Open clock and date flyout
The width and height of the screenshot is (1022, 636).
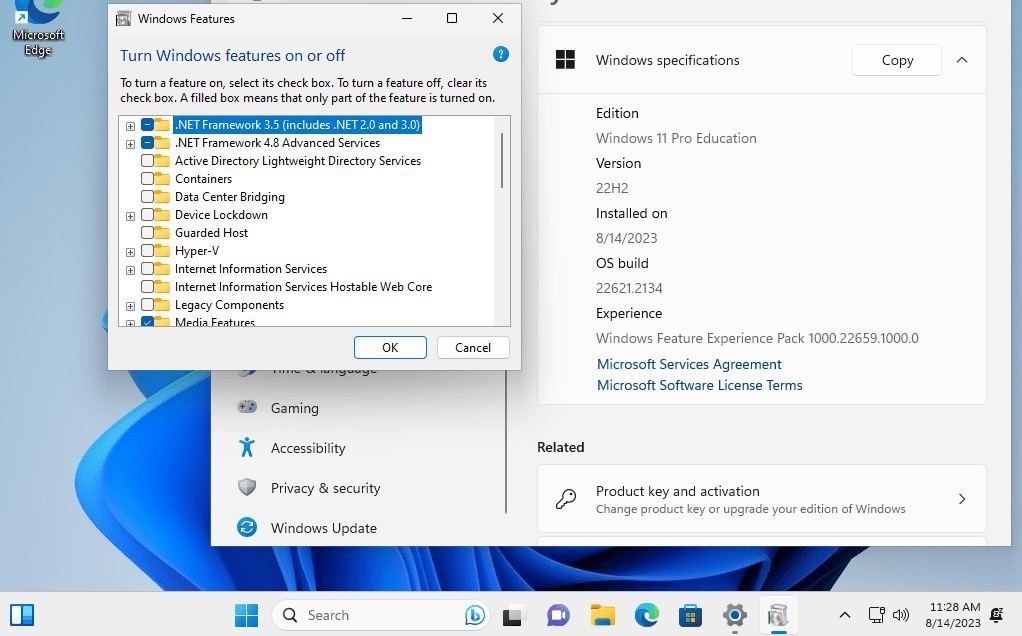954,614
